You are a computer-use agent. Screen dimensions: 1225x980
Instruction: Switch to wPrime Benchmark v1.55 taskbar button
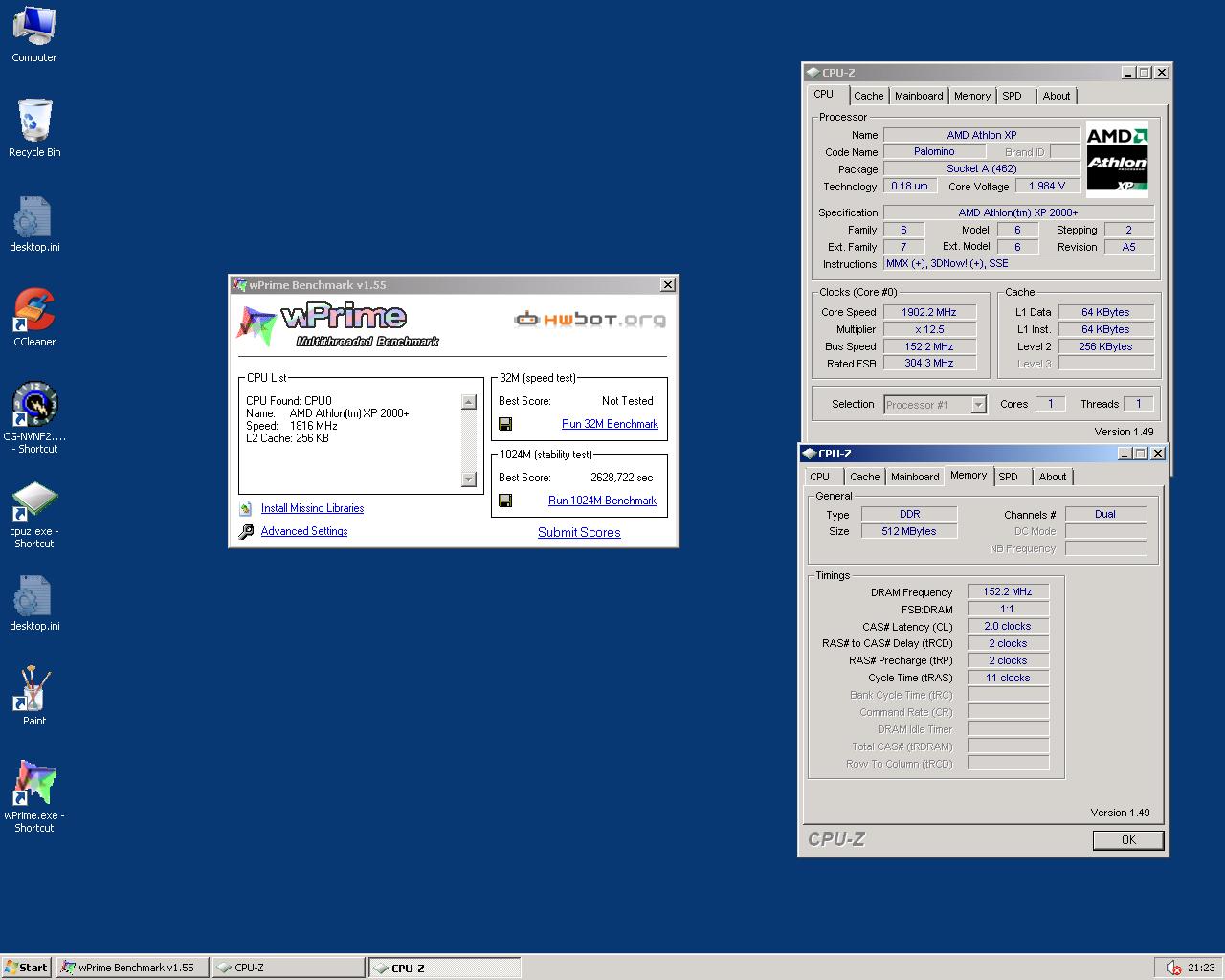click(x=132, y=968)
